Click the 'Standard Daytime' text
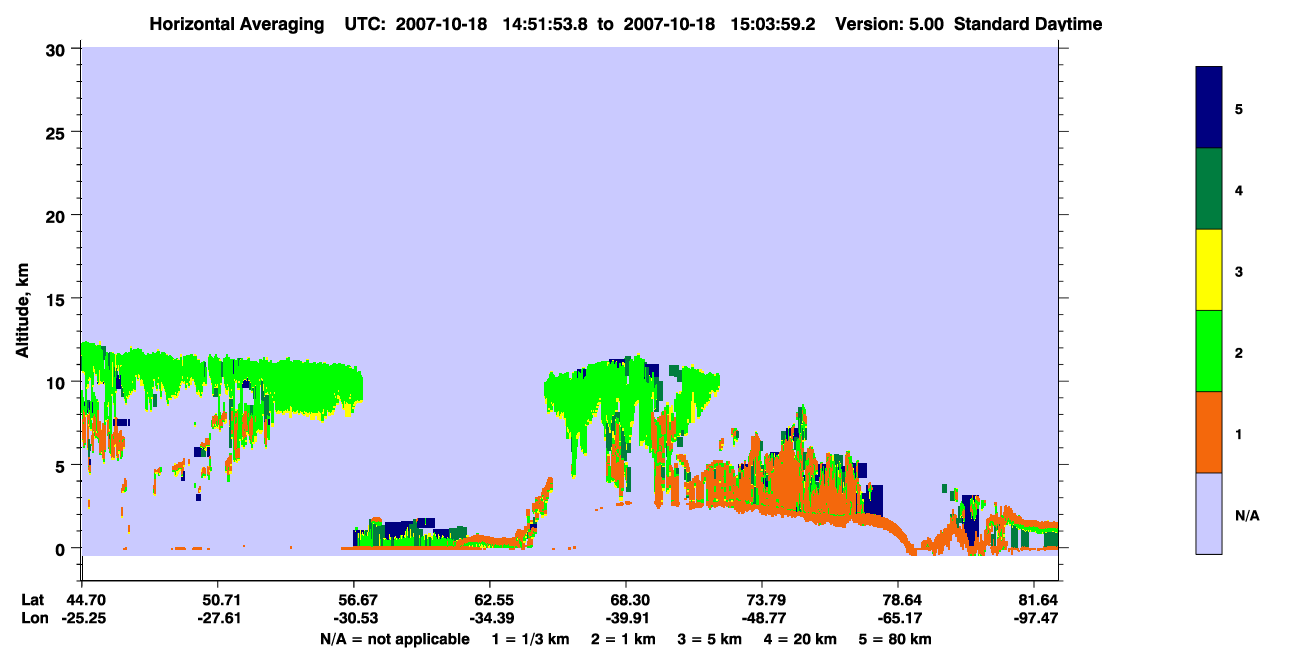 [1028, 24]
